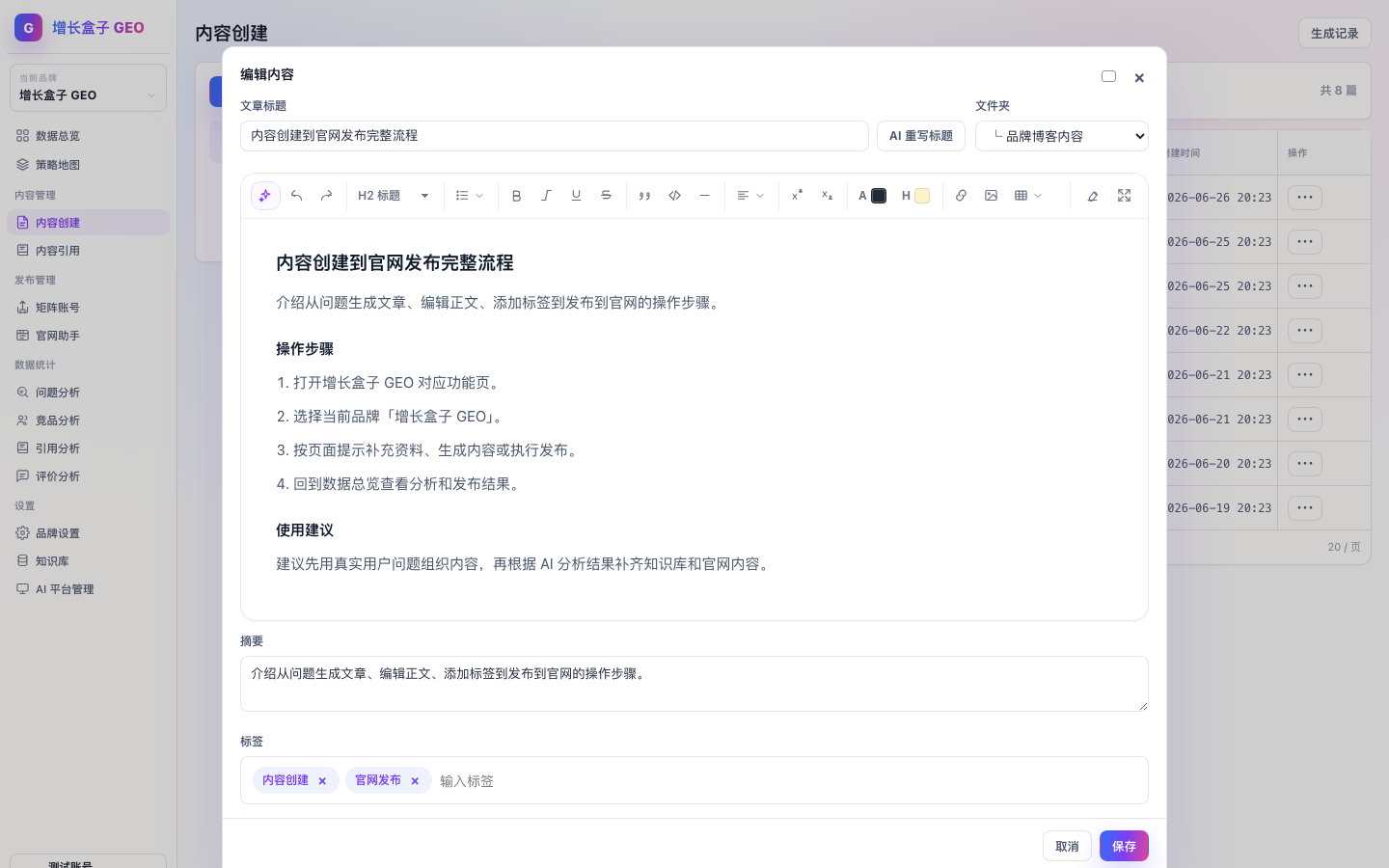This screenshot has width=1389, height=868.
Task: Apply superscript formatting
Action: (797, 196)
